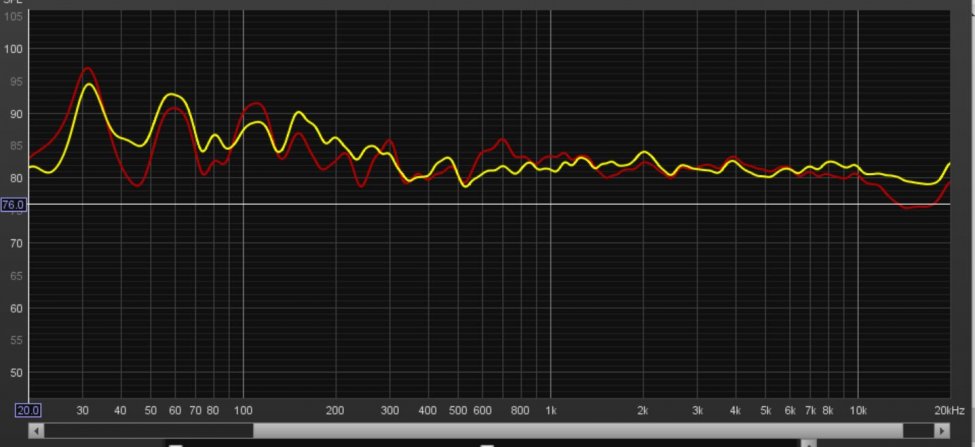Click the 90 SPL axis label
This screenshot has width=975, height=447.
pos(16,114)
